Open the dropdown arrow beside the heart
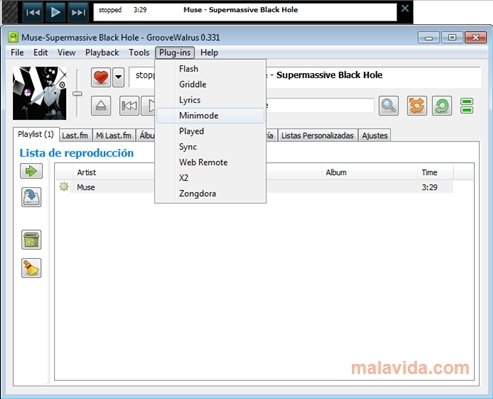 coord(118,77)
